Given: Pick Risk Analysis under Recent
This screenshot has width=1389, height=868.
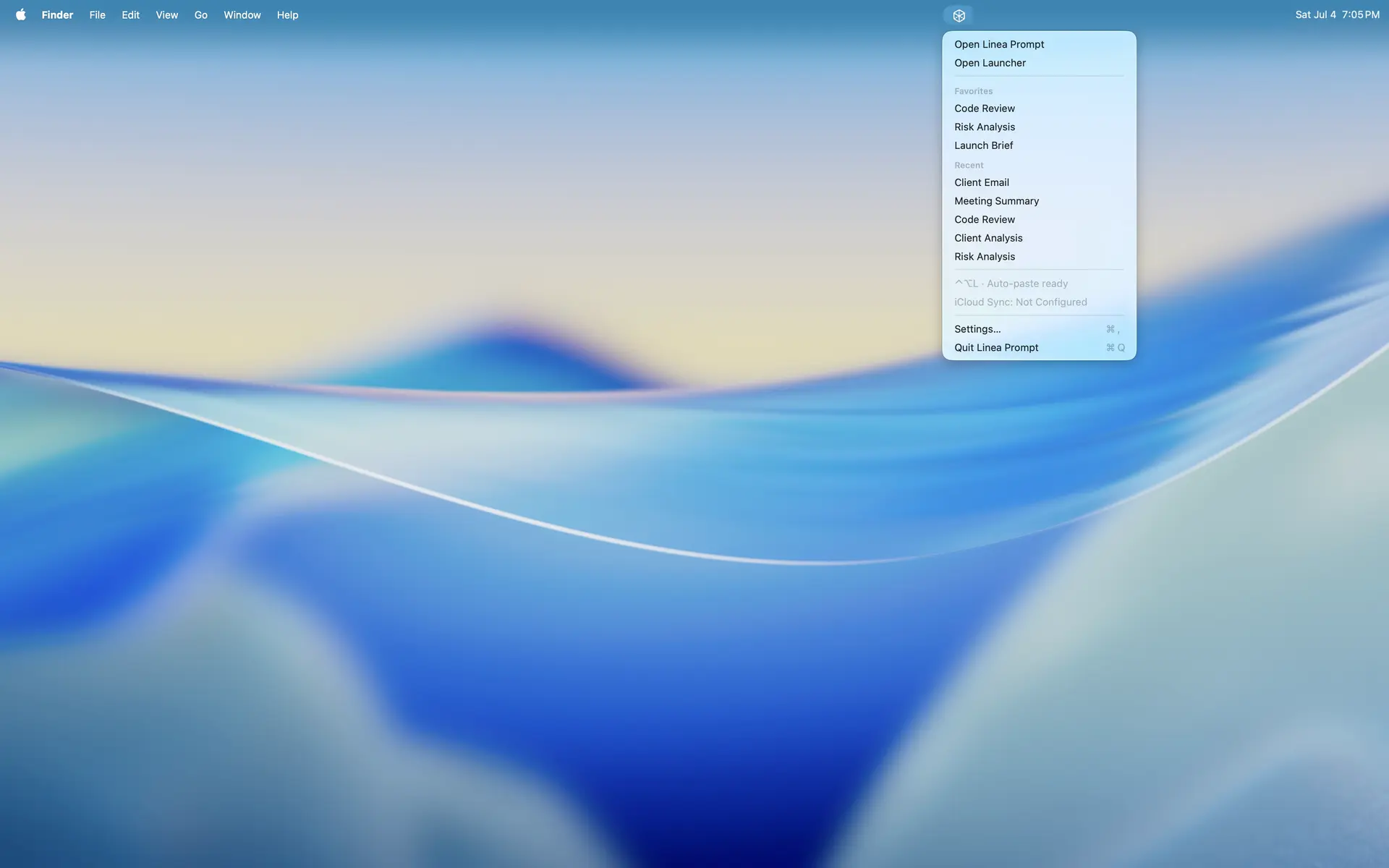Looking at the screenshot, I should (1039, 257).
